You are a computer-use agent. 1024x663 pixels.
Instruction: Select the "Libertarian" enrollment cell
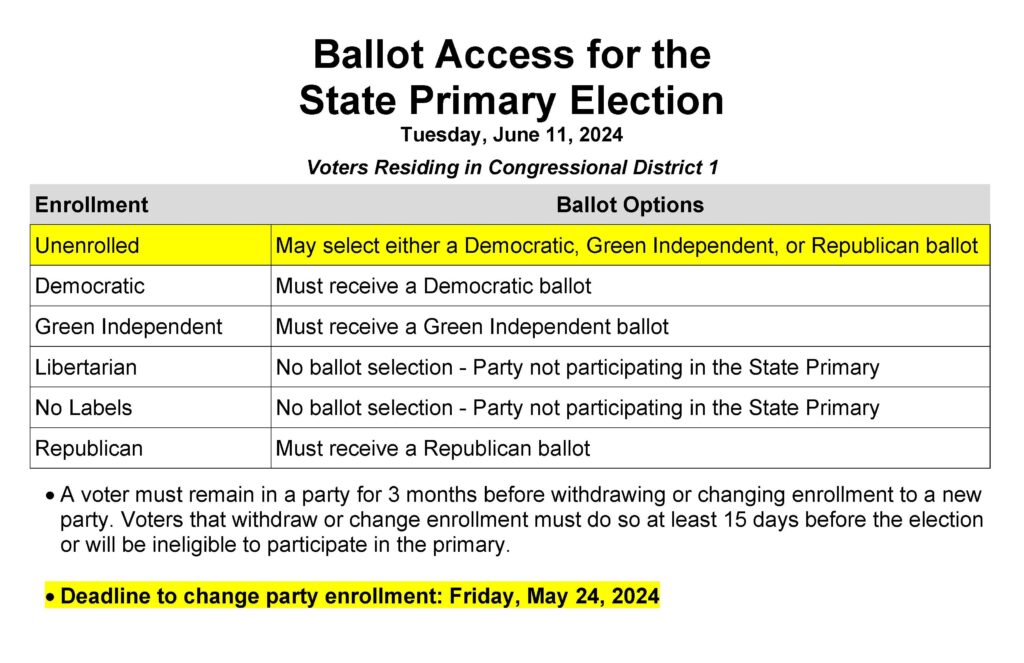point(86,367)
